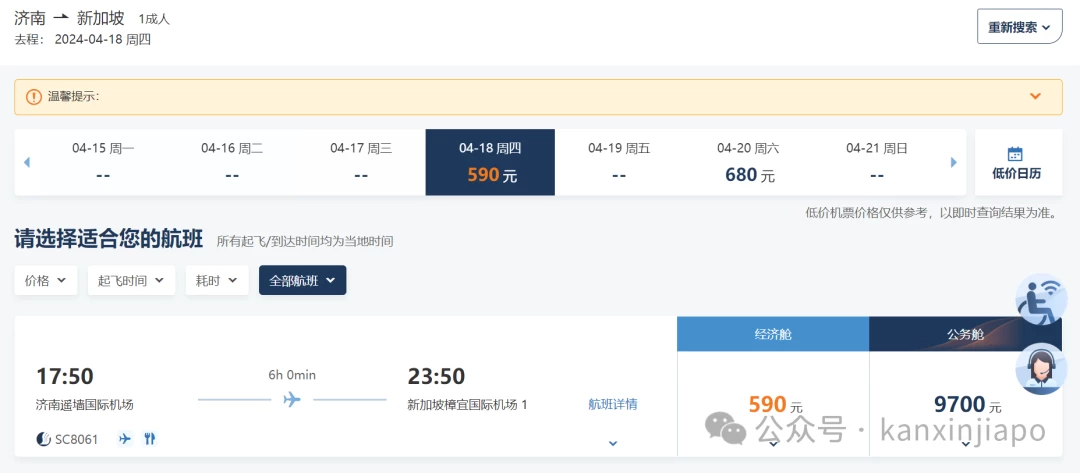Click the small airplane icon beside SC8061
The width and height of the screenshot is (1080, 473).
125,439
